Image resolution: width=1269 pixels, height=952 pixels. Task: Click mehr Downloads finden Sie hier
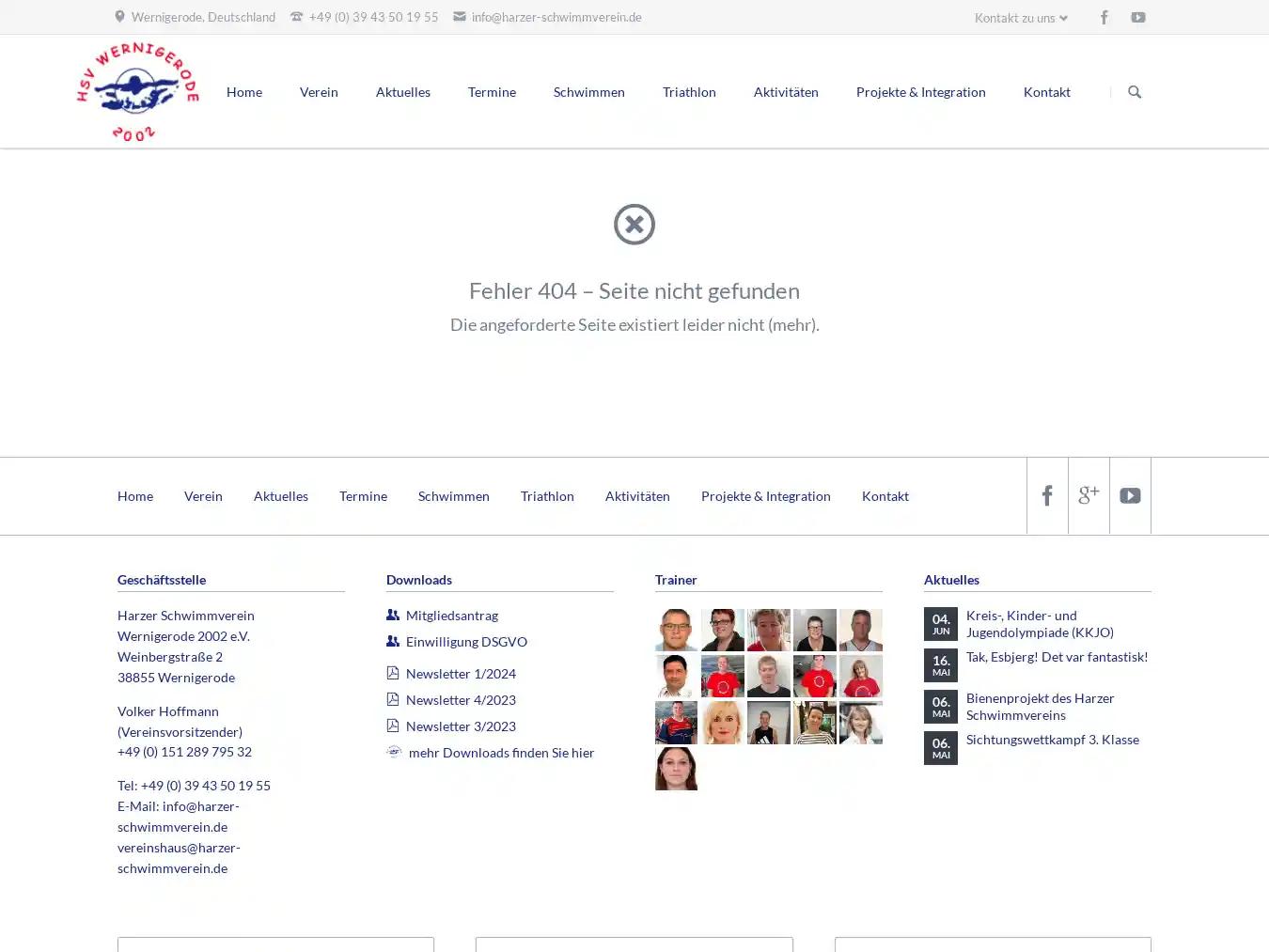click(500, 752)
